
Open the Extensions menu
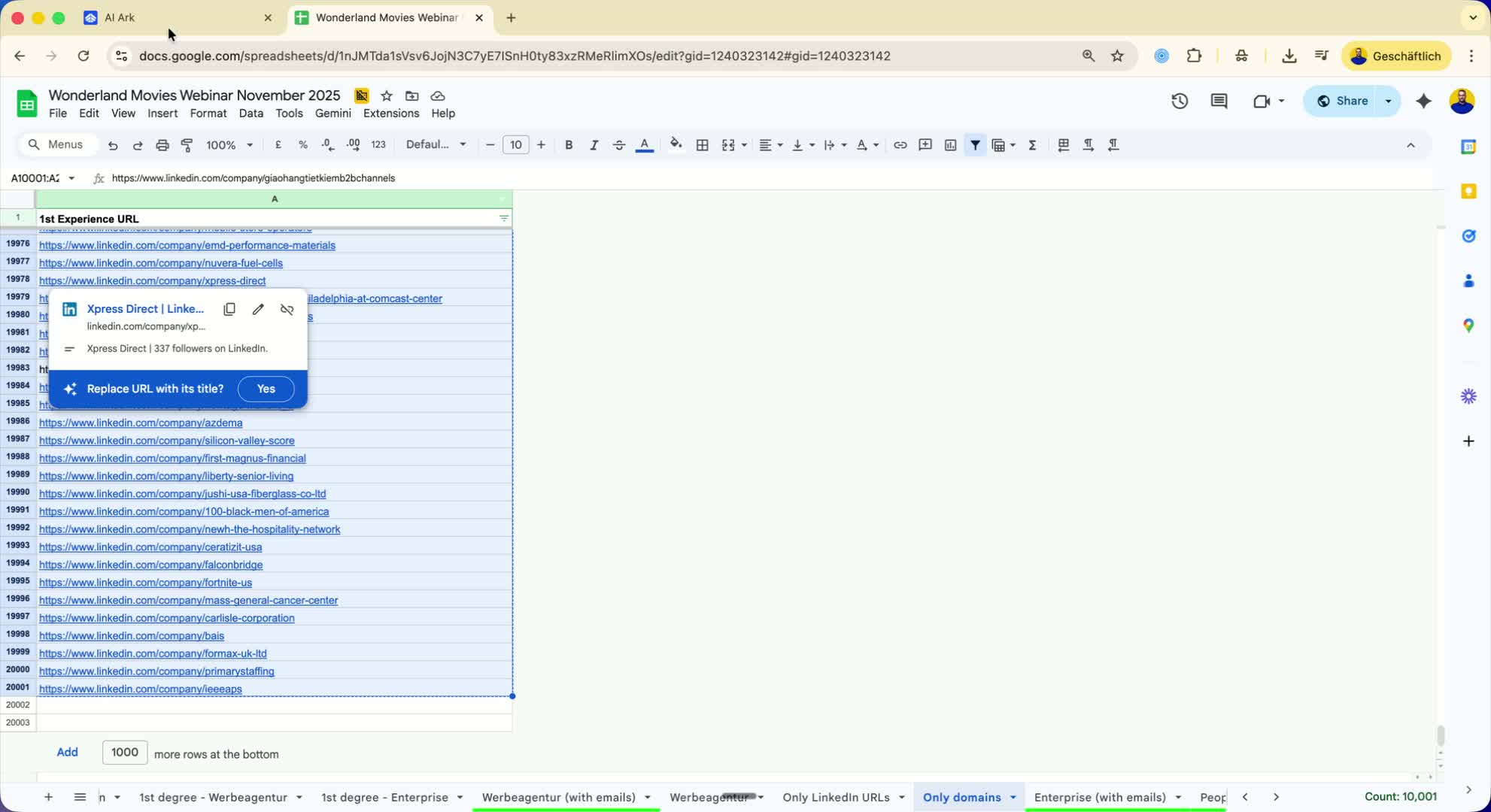pyautogui.click(x=390, y=114)
